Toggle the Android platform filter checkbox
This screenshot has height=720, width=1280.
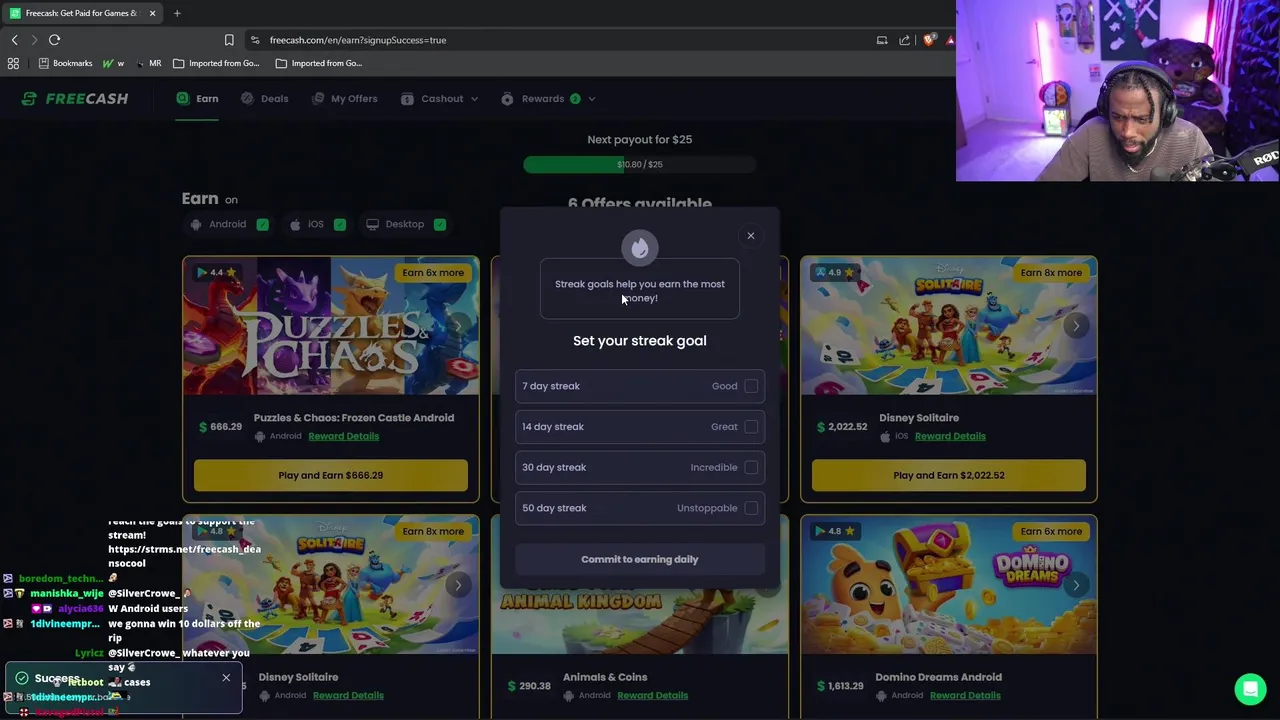click(x=262, y=224)
